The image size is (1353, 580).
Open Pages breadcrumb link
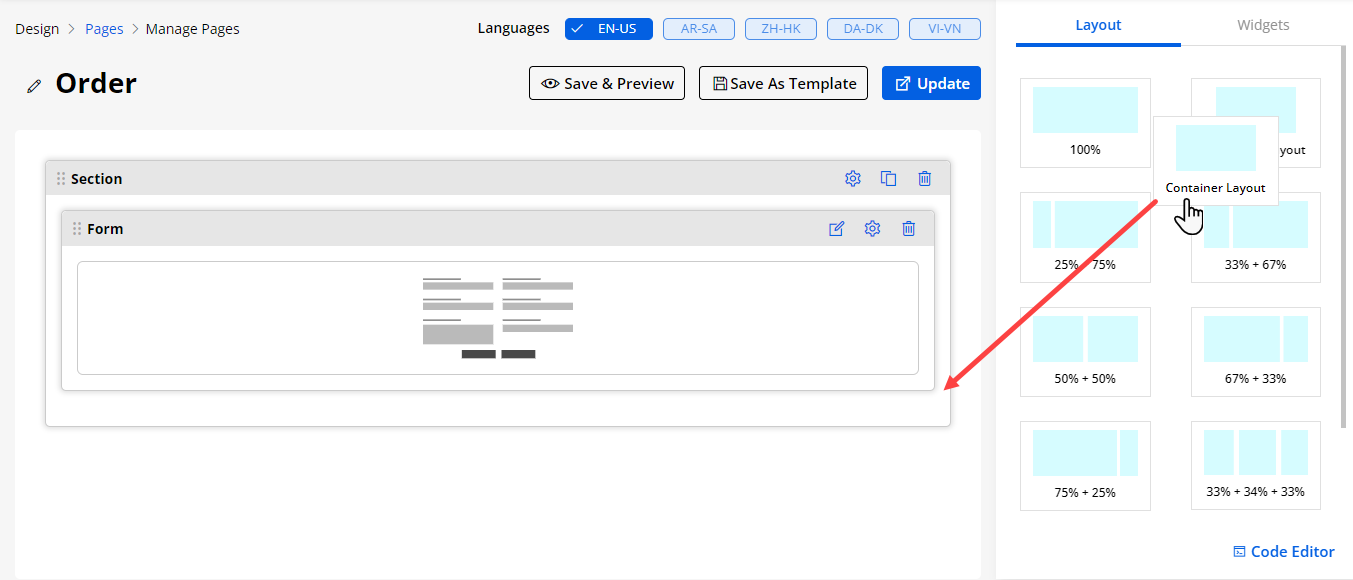(104, 29)
